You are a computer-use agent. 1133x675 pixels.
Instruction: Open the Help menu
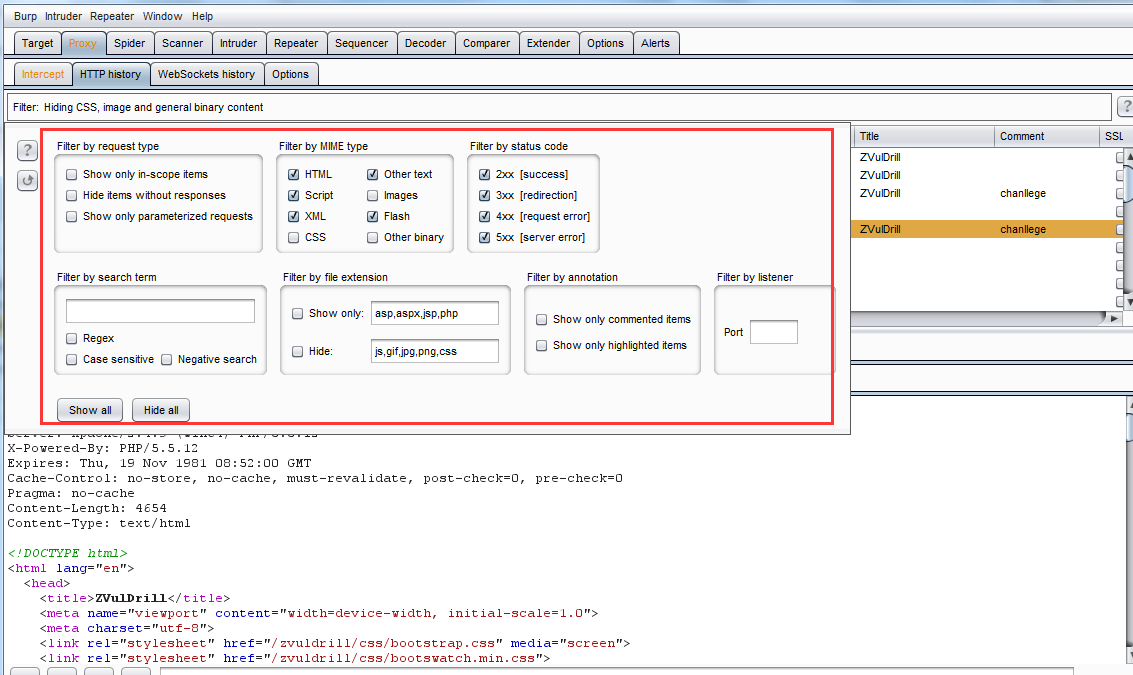click(202, 16)
